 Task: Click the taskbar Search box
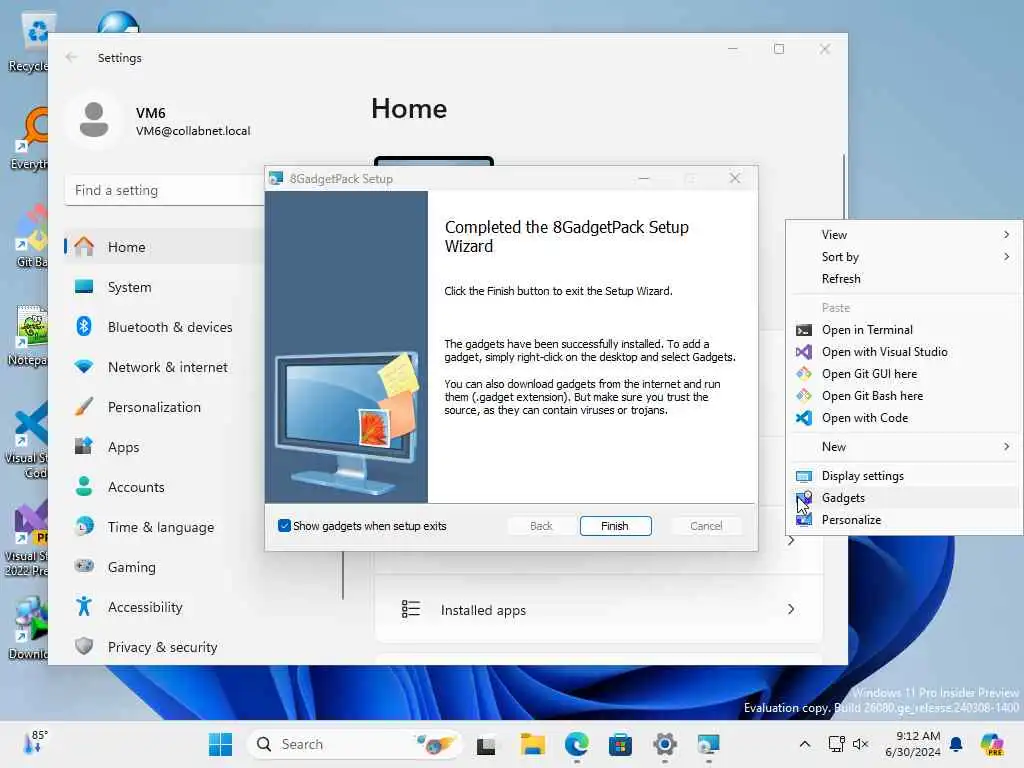[x=353, y=744]
